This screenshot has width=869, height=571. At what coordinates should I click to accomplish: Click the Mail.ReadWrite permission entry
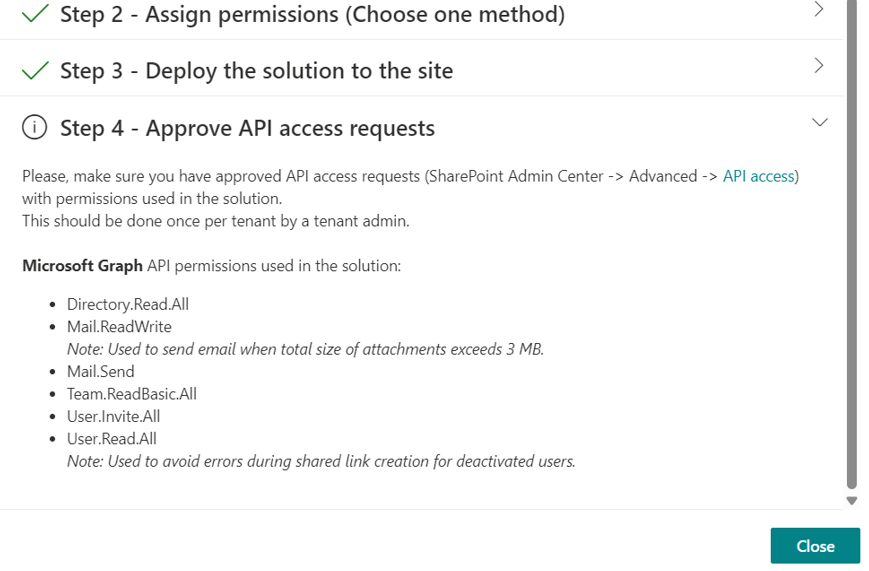pos(119,327)
